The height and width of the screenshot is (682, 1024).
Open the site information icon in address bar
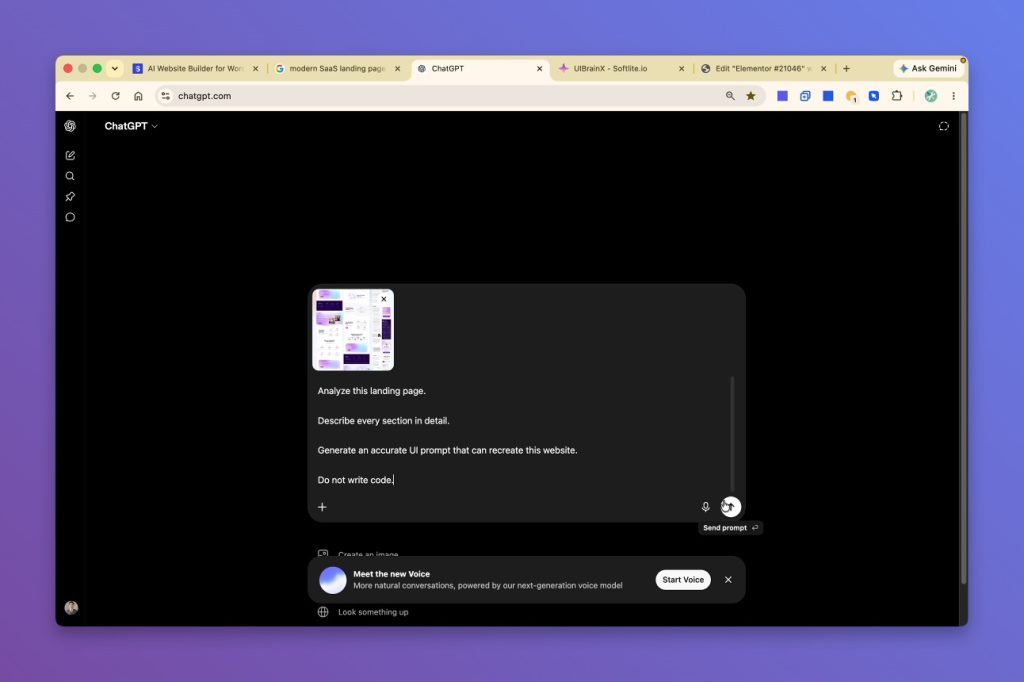[x=165, y=96]
